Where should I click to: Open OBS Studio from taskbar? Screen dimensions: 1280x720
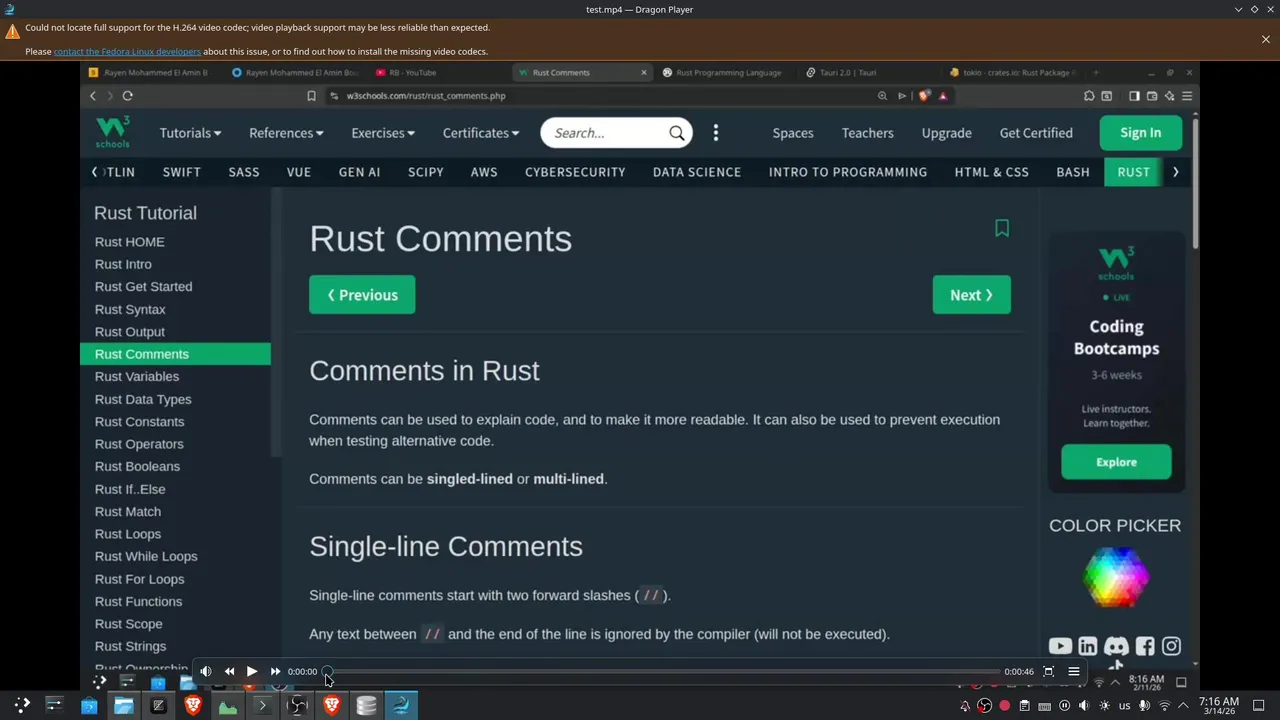point(297,705)
